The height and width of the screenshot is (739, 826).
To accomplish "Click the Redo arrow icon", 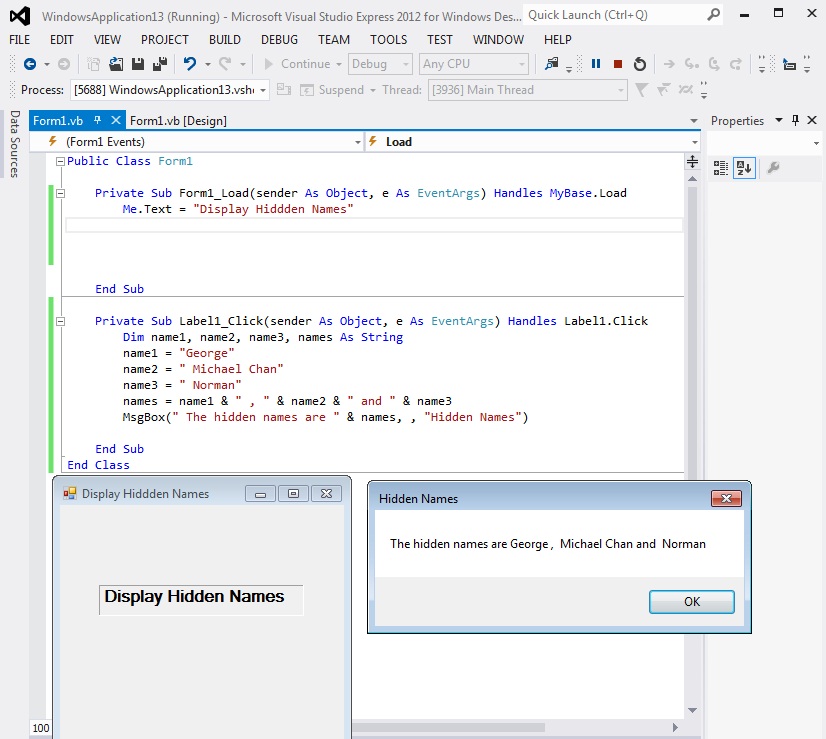I will tap(225, 64).
